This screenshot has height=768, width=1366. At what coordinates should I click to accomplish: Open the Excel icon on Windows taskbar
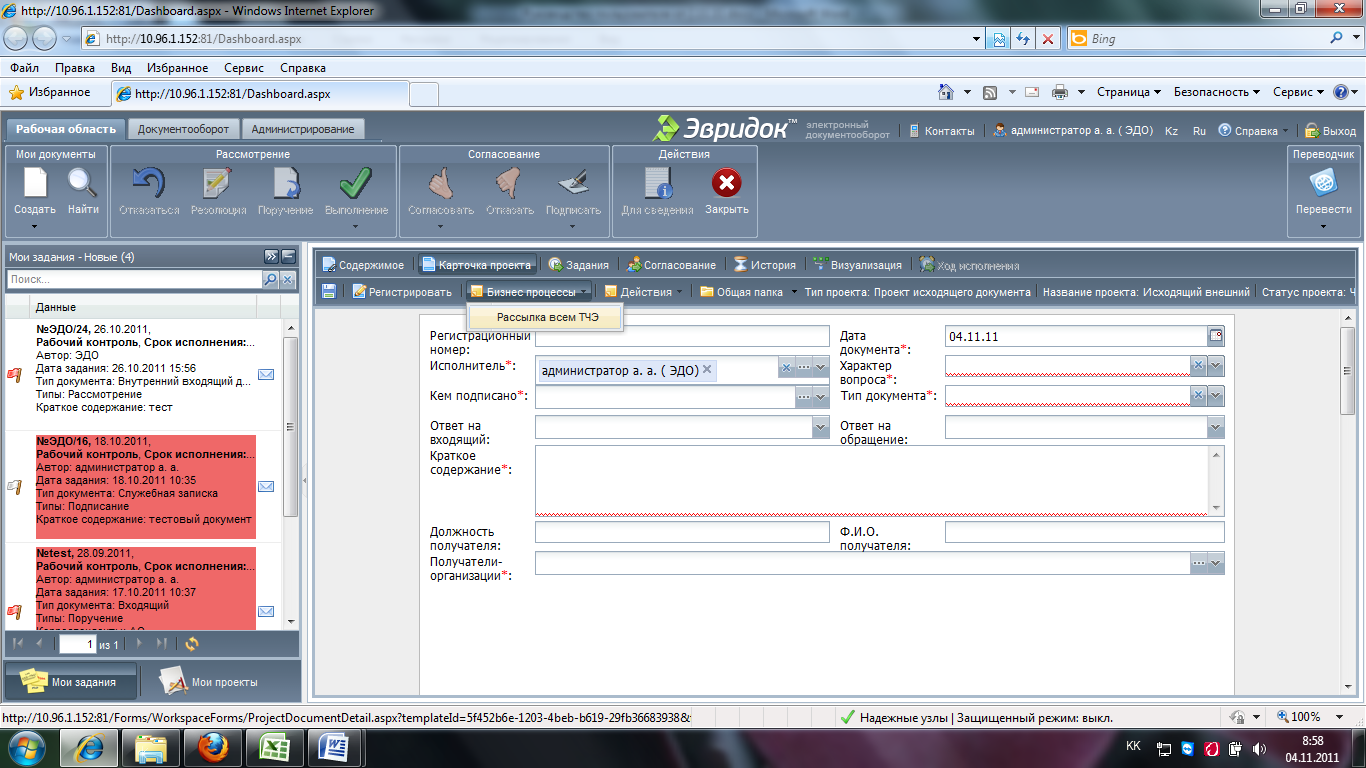[275, 748]
